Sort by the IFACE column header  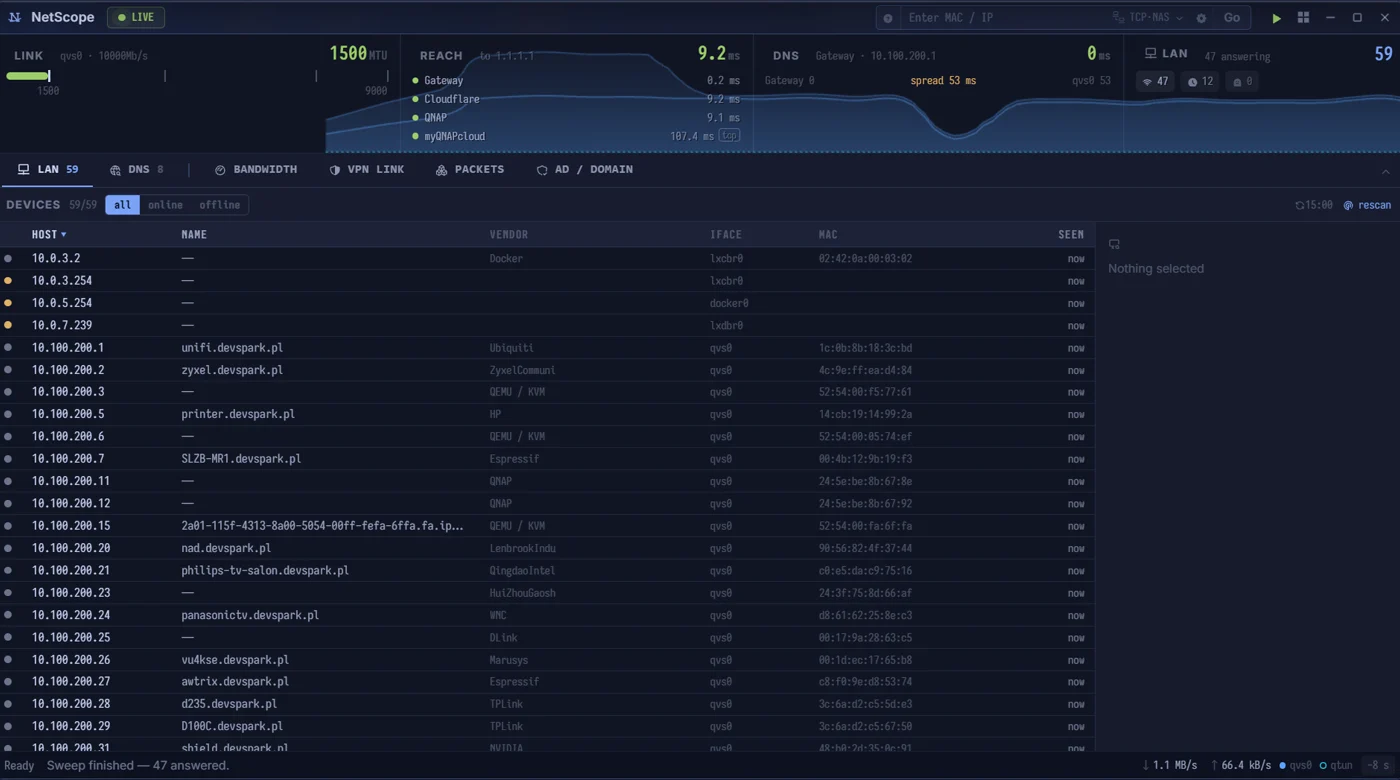pos(726,235)
